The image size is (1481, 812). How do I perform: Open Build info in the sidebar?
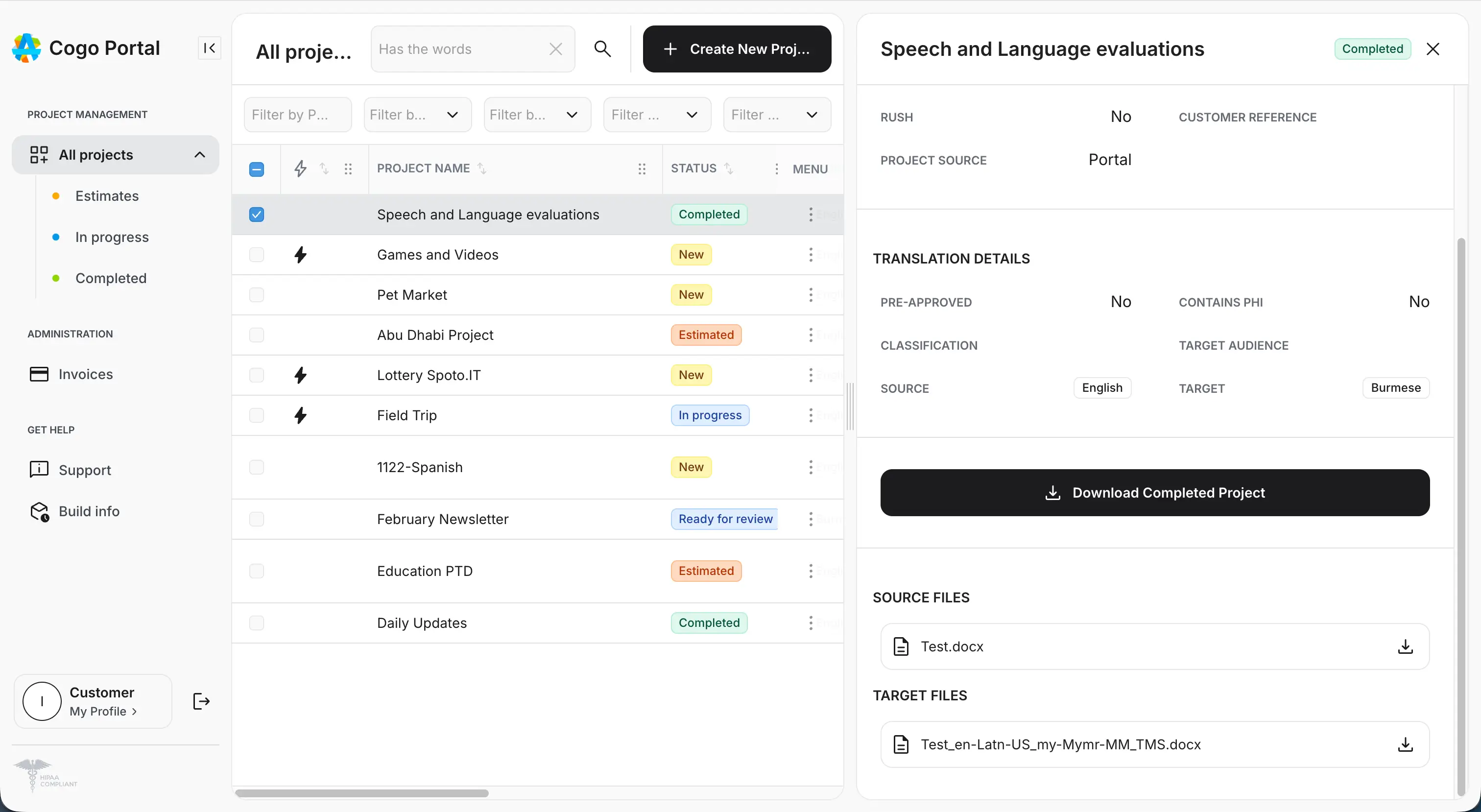click(89, 512)
